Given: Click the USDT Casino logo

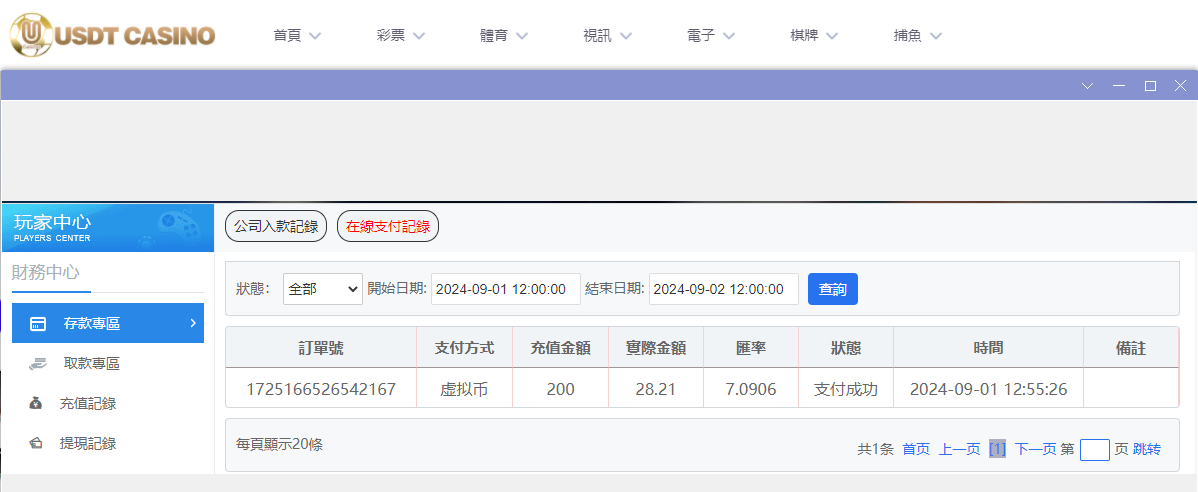Looking at the screenshot, I should tap(112, 35).
